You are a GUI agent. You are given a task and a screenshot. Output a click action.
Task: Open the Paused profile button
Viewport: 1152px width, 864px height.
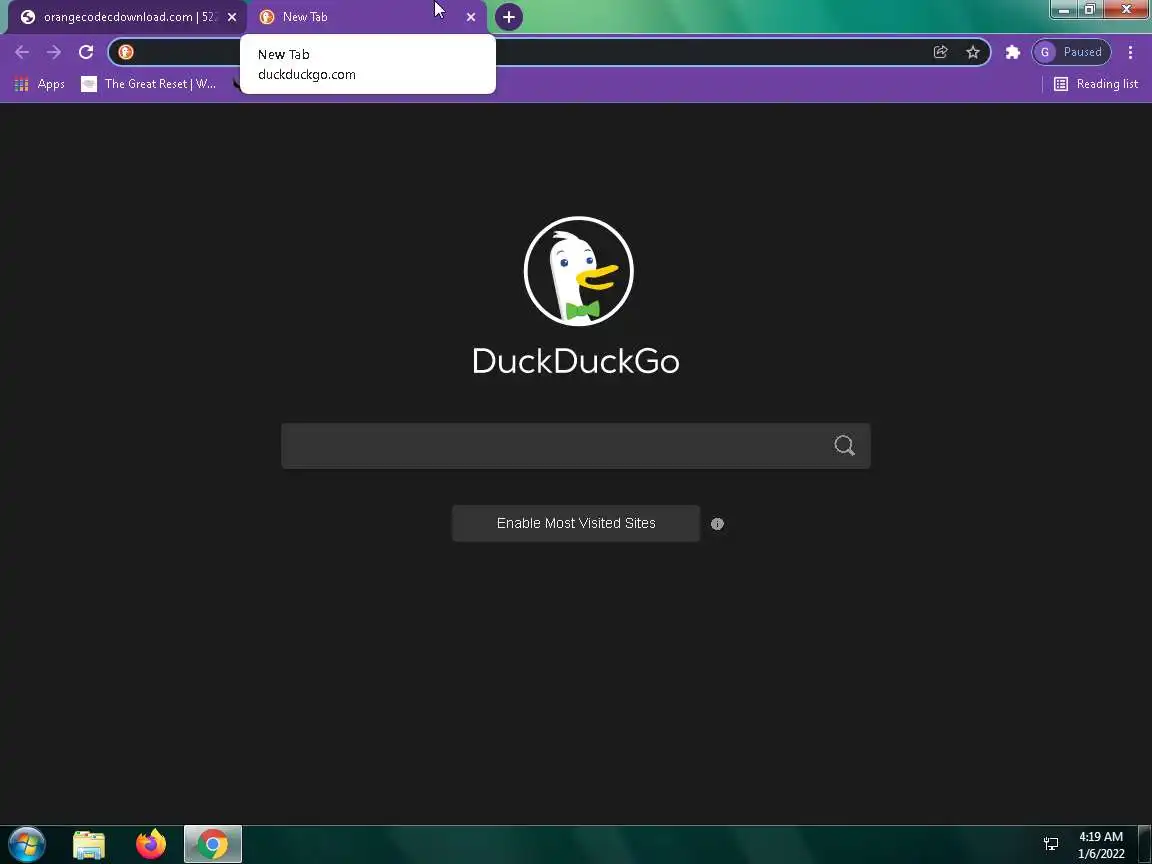click(1071, 52)
